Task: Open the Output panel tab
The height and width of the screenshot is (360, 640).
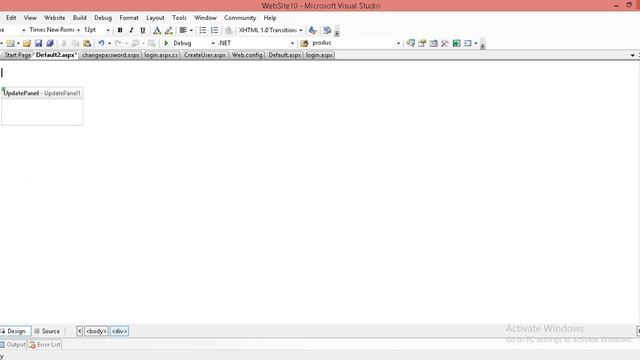Action: point(13,345)
